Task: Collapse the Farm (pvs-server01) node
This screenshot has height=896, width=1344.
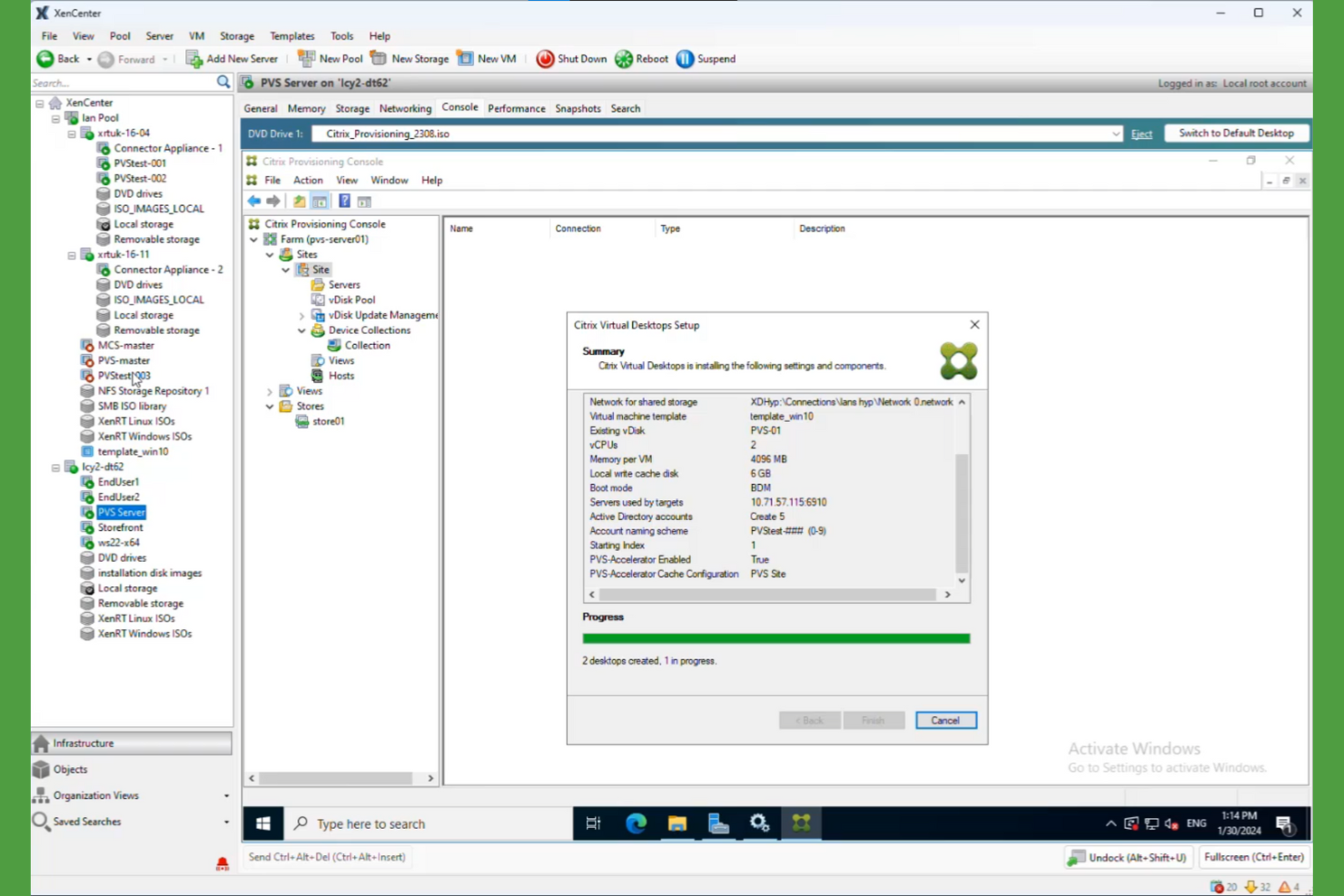Action: pos(254,240)
